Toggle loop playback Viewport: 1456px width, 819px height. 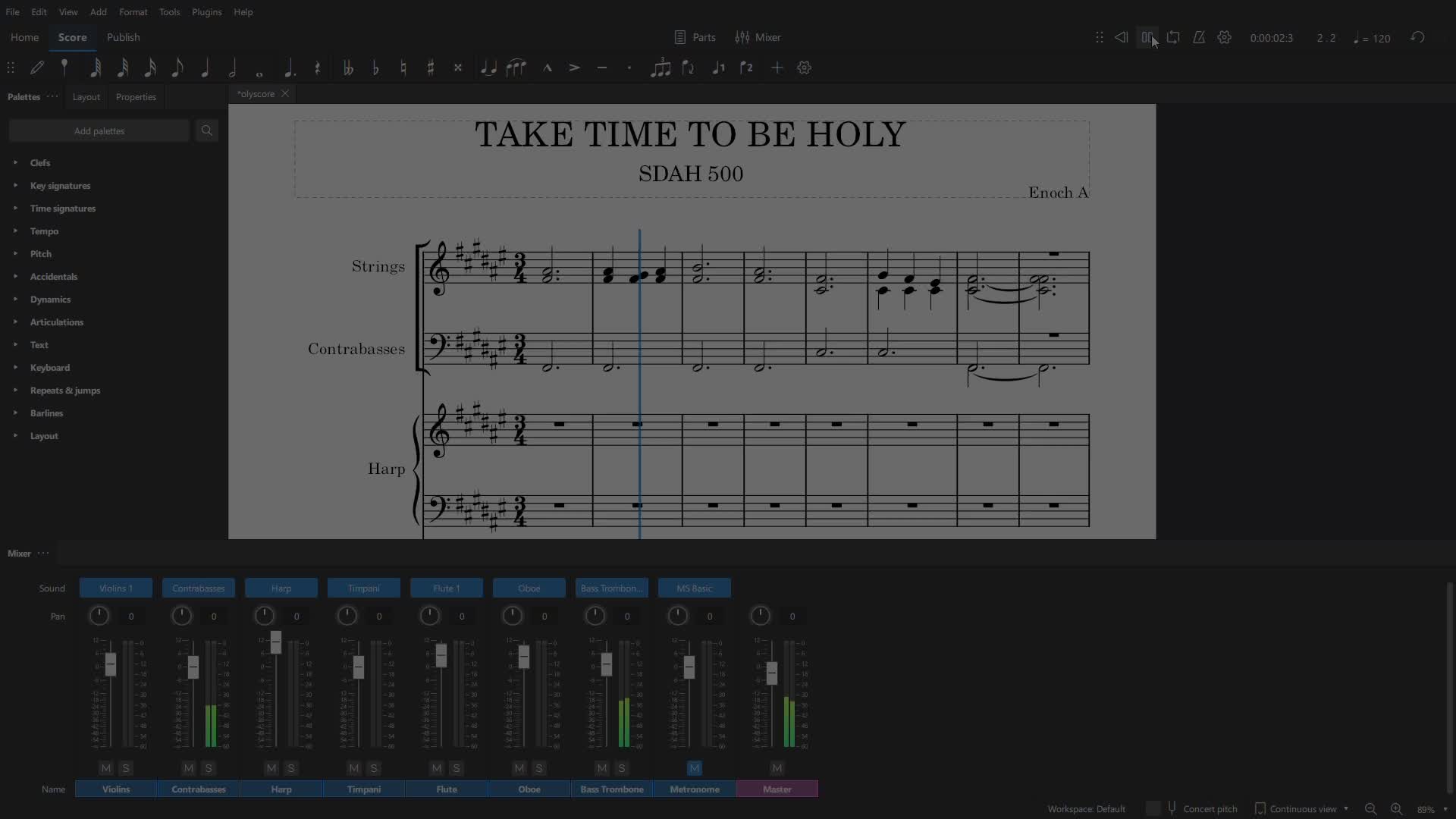(x=1173, y=37)
